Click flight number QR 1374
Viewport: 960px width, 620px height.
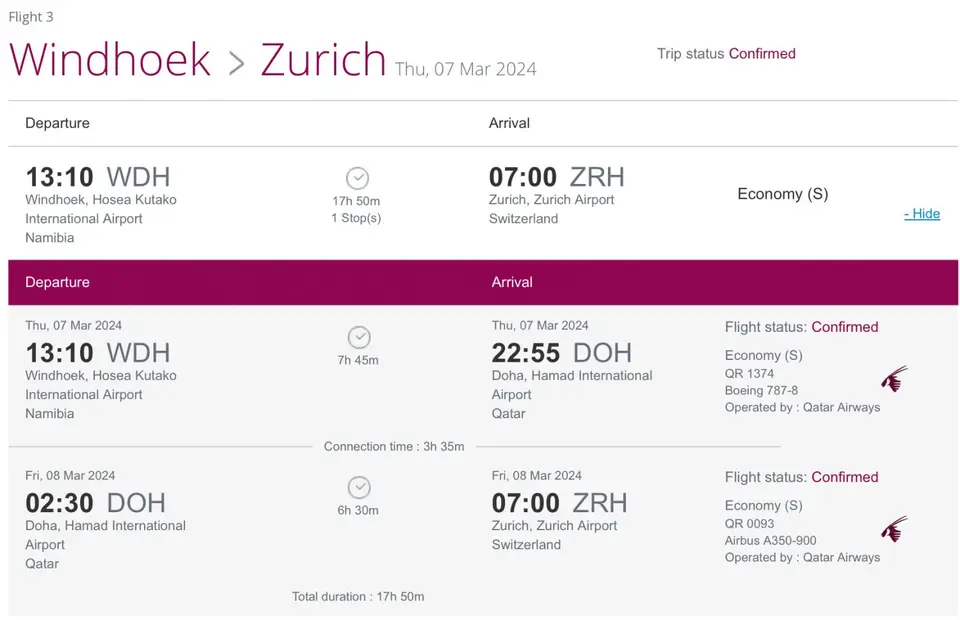(749, 373)
